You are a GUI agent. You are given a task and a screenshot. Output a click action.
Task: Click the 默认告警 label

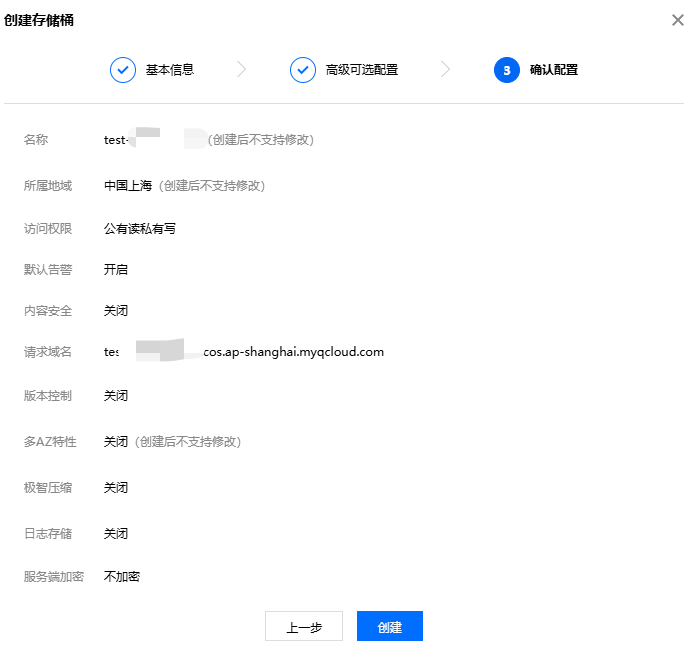(x=48, y=269)
